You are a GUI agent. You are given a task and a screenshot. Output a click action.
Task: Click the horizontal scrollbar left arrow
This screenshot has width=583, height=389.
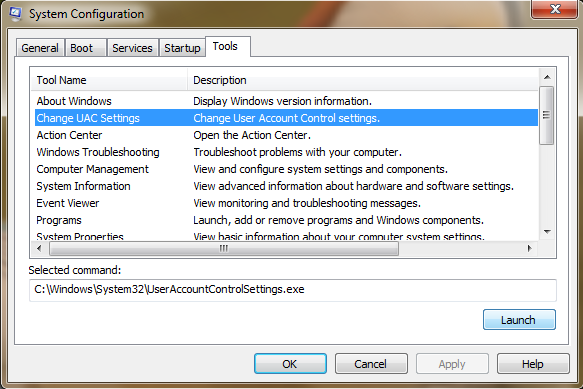[39, 248]
